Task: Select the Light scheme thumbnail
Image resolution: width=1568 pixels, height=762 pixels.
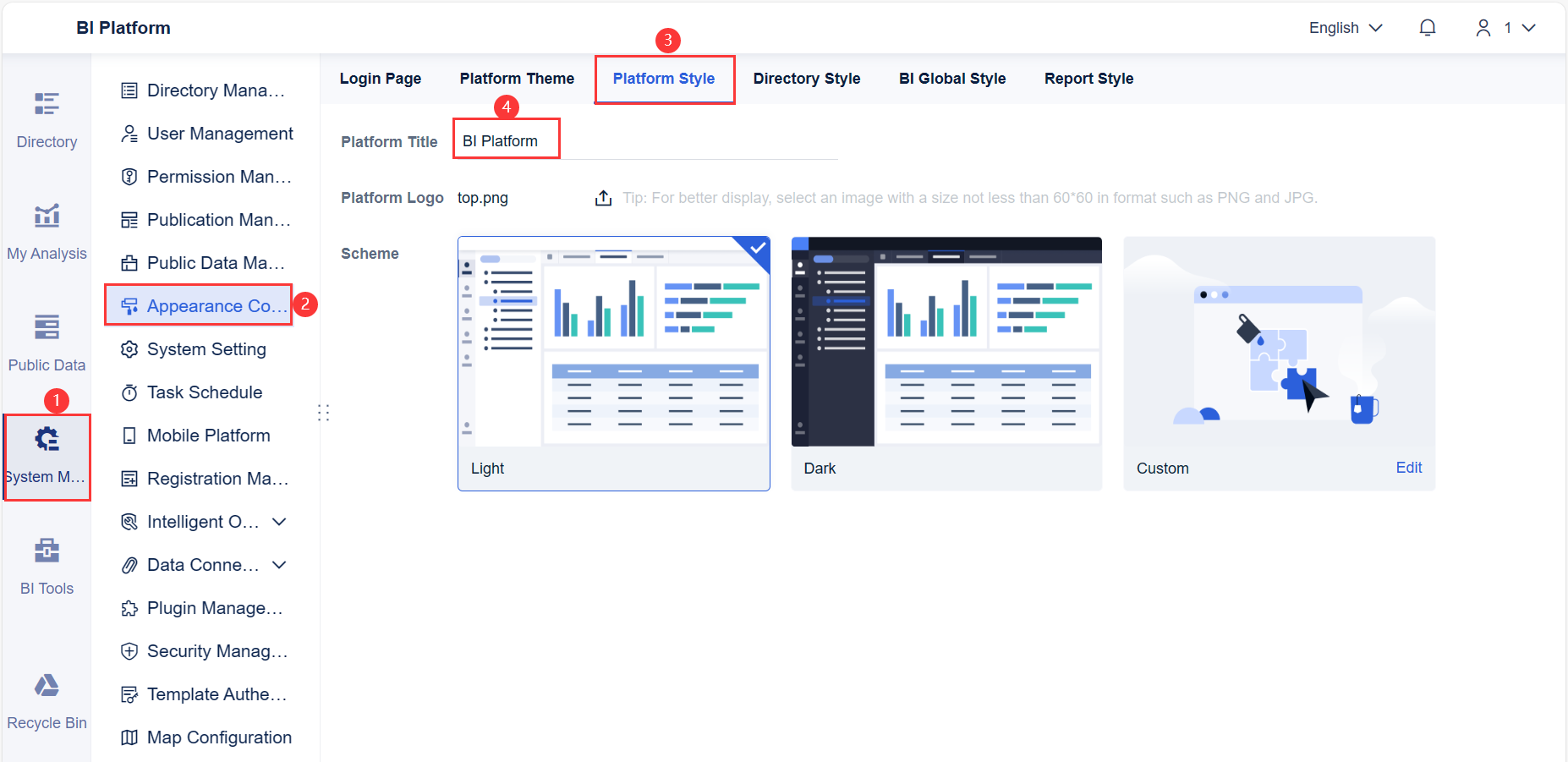Action: coord(614,342)
